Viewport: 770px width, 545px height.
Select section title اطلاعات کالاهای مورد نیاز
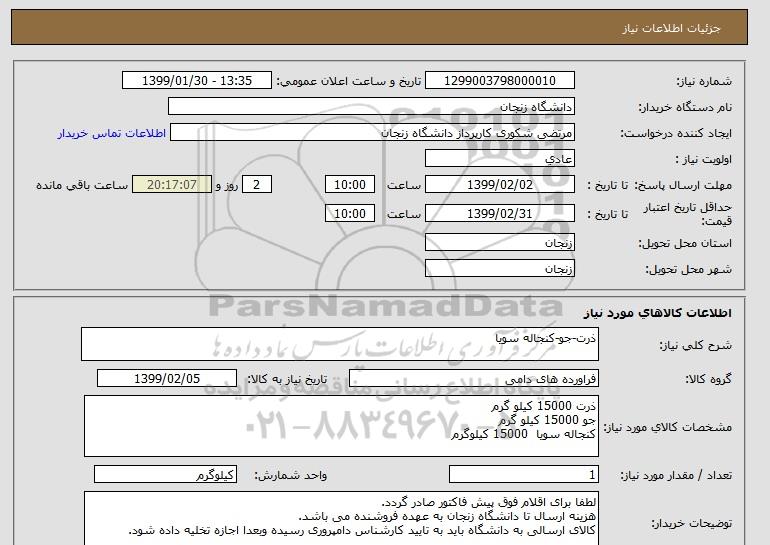coord(658,313)
